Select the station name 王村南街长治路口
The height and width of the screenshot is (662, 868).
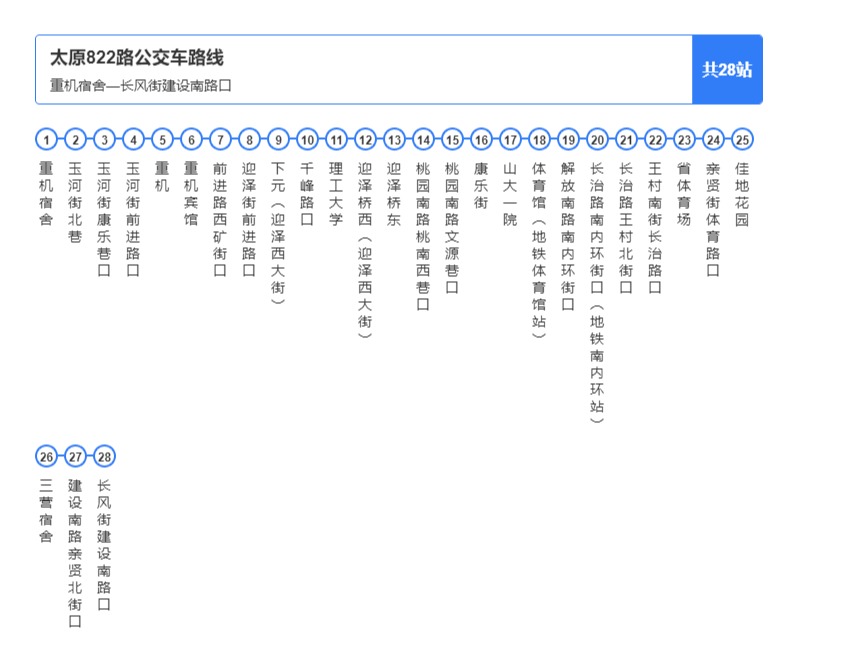point(655,227)
